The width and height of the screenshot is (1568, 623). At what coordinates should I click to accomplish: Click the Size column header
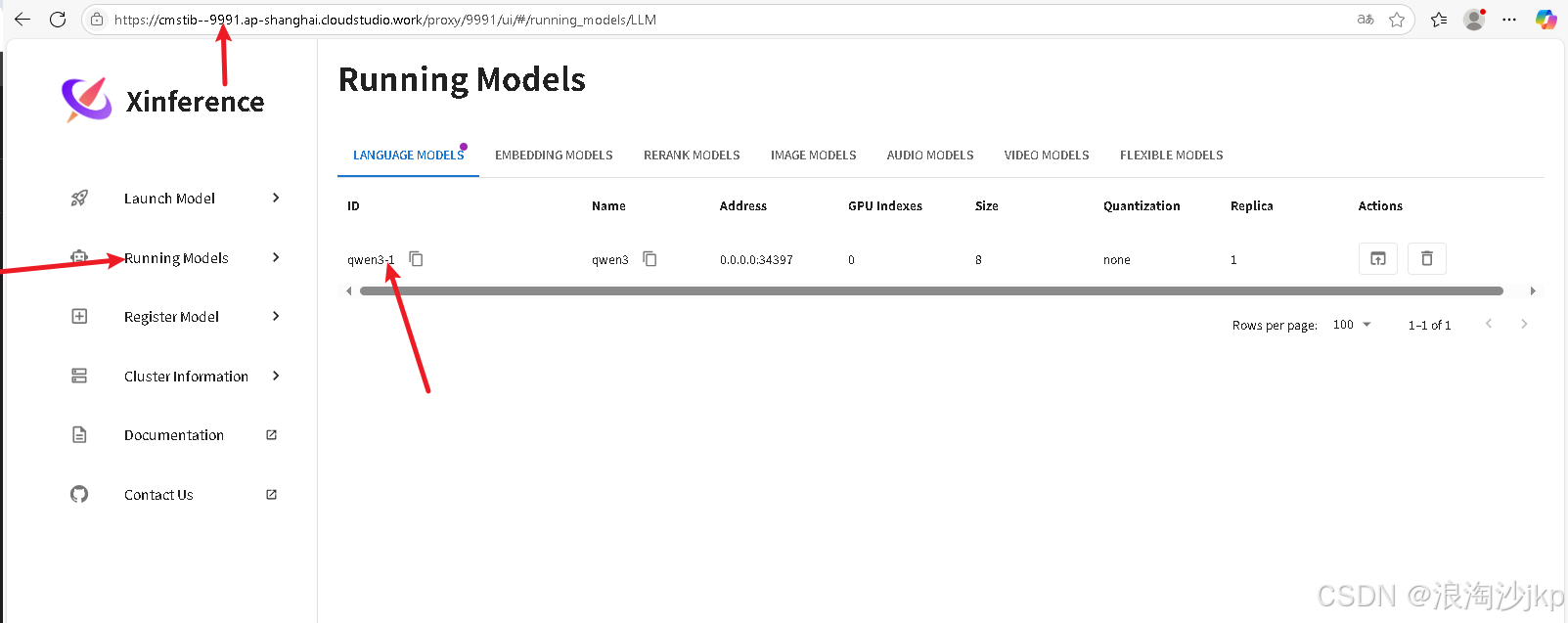click(987, 206)
